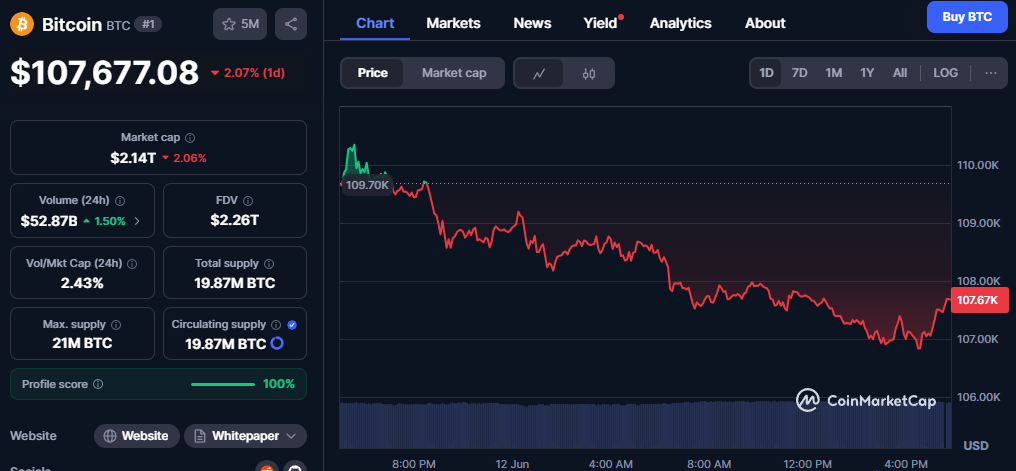The image size is (1016, 471).
Task: Click the 109.70K opening price marker
Action: pos(367,185)
